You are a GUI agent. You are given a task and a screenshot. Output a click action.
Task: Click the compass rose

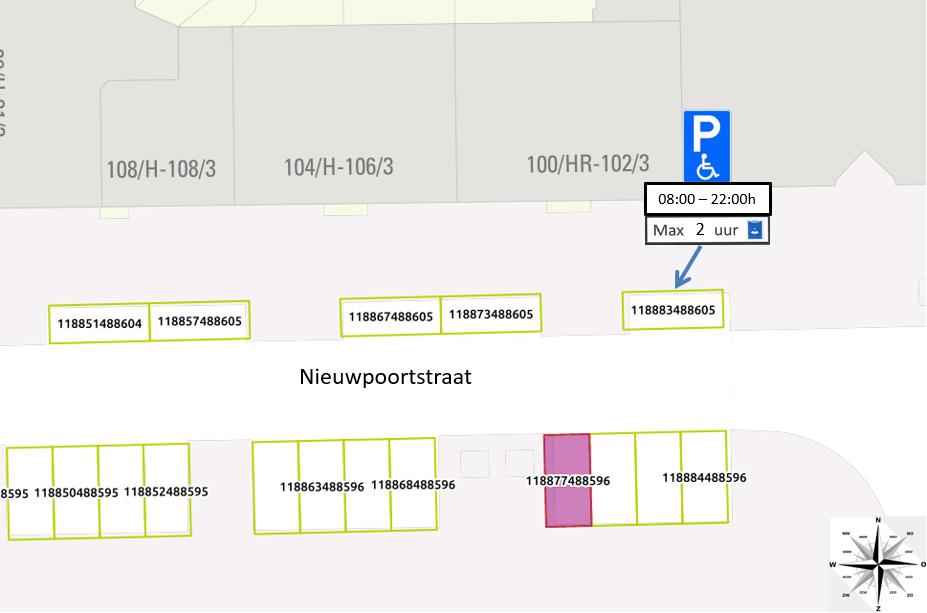click(x=877, y=563)
